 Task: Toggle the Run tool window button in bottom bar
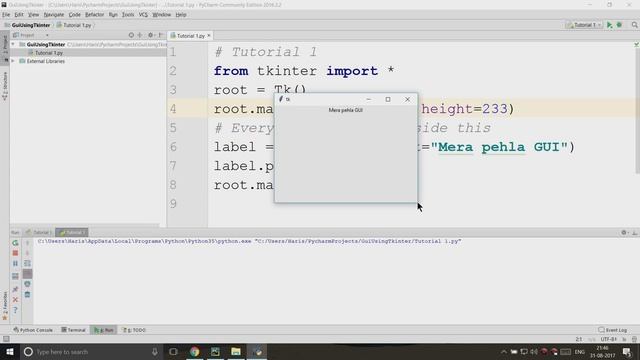[x=104, y=330]
